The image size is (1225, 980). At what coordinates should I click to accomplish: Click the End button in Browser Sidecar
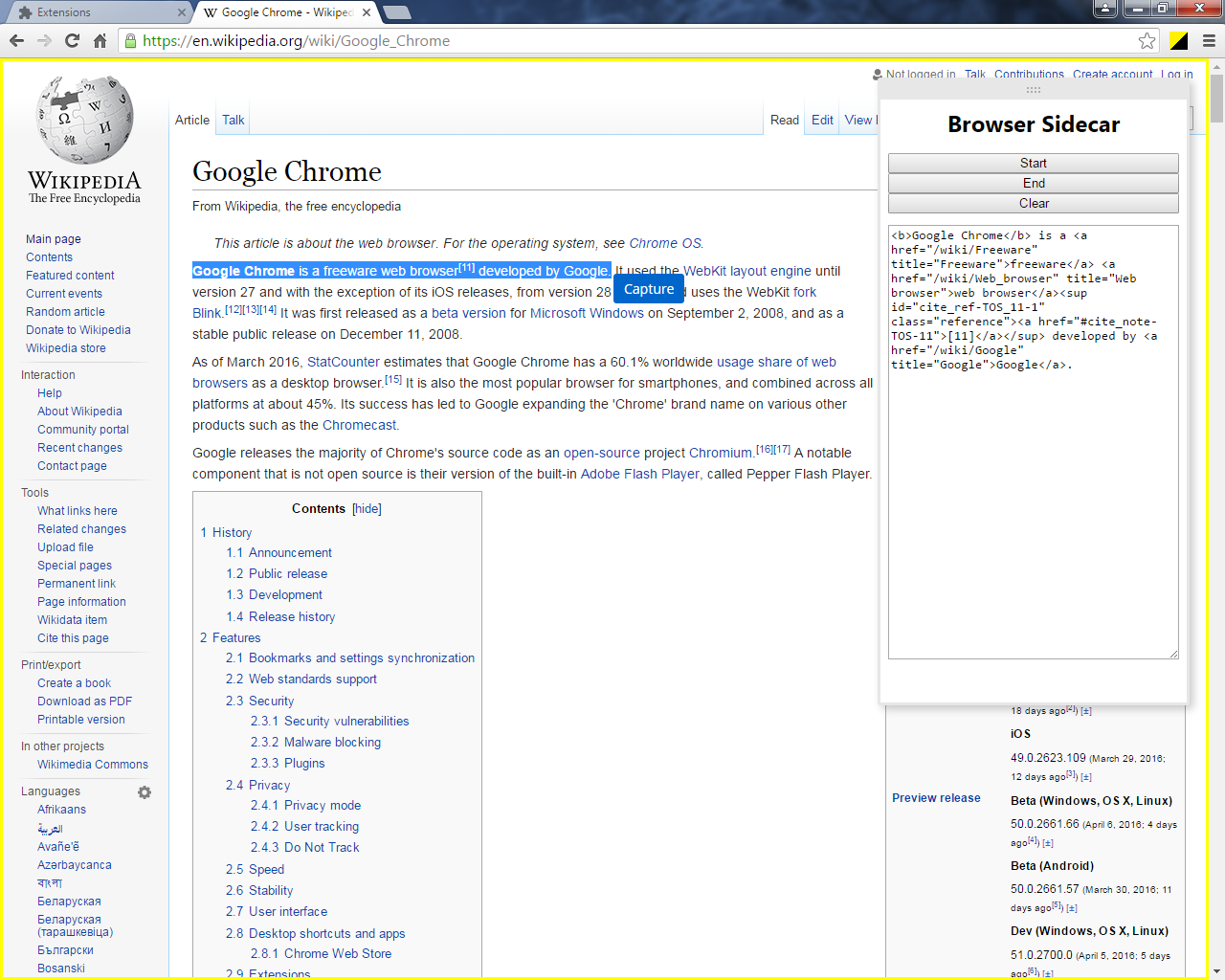1034,183
